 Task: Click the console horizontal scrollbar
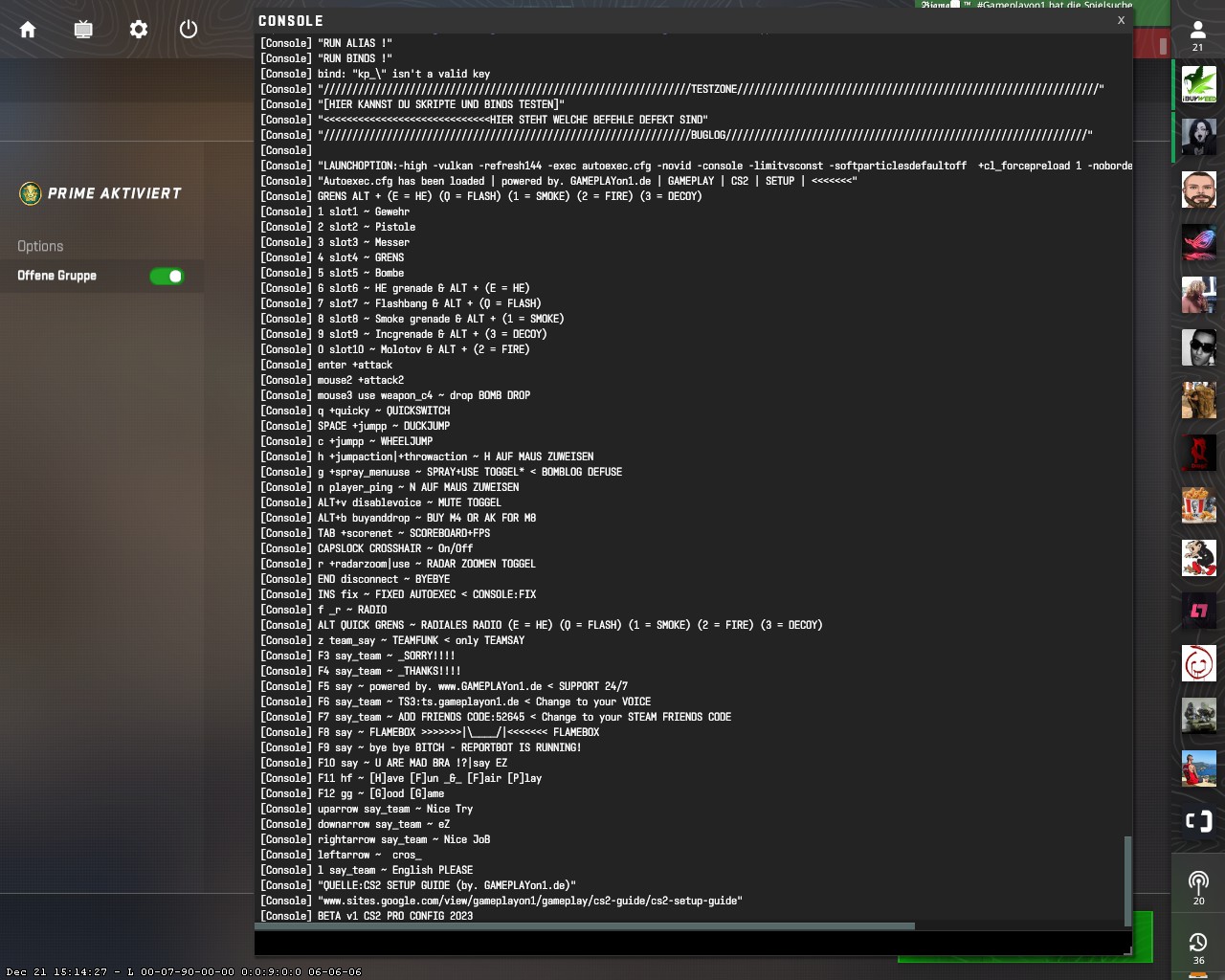(585, 926)
